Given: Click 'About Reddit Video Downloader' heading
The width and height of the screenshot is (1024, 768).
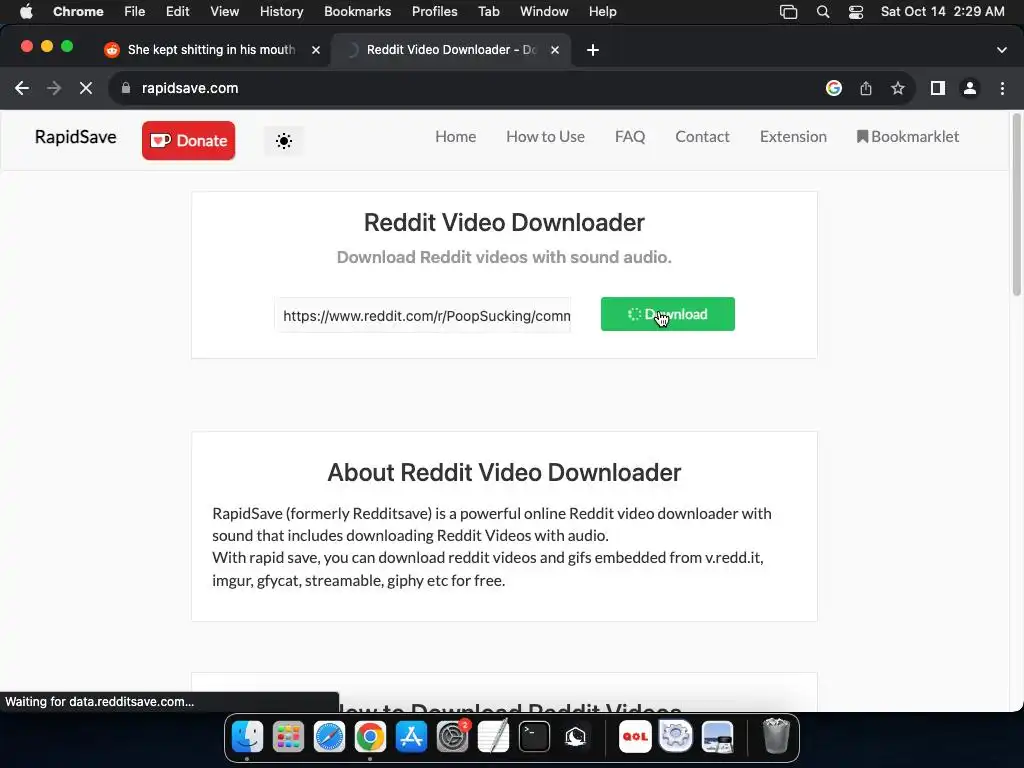Looking at the screenshot, I should click(x=504, y=472).
